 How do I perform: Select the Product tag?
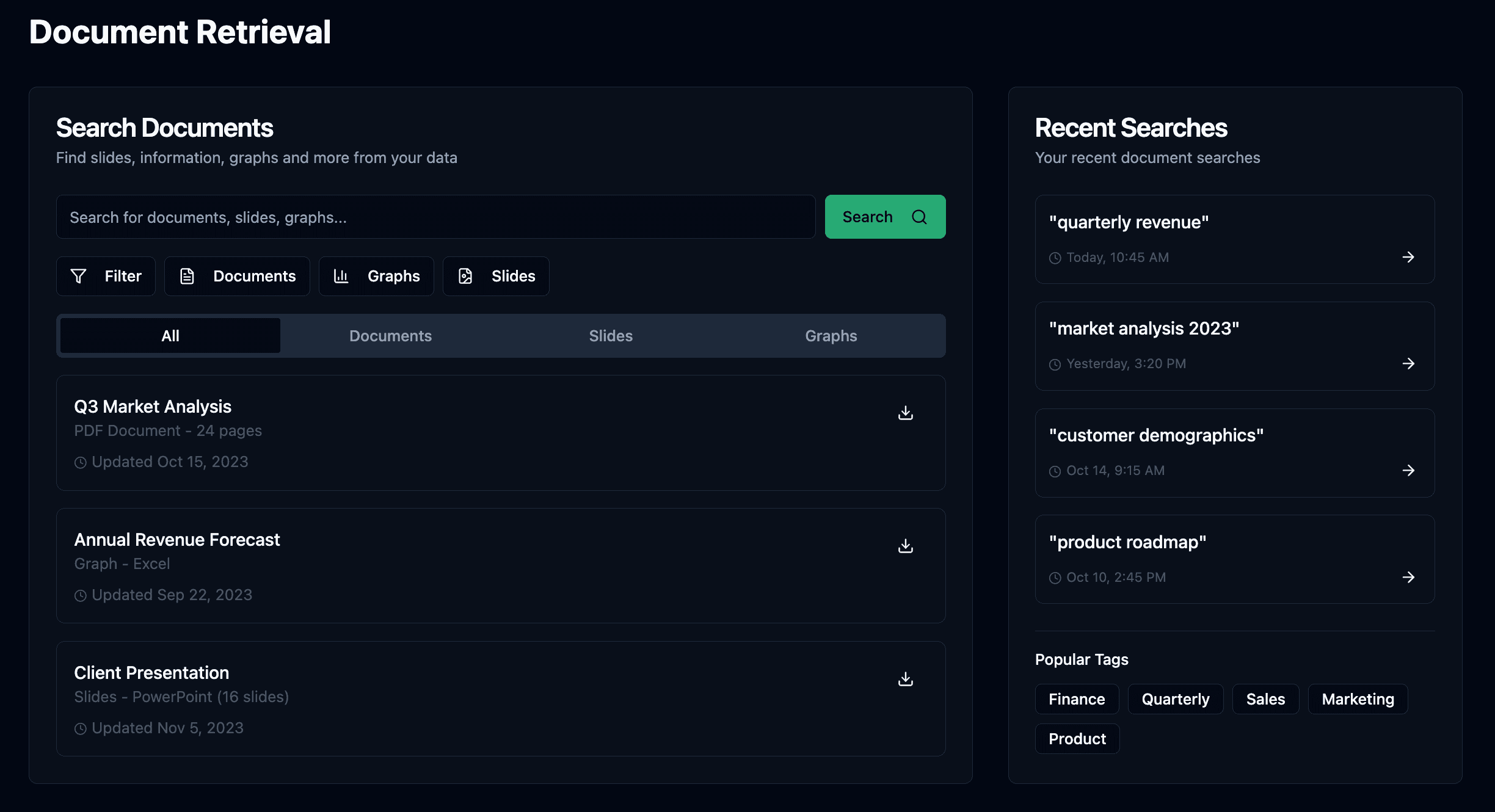[x=1077, y=739]
